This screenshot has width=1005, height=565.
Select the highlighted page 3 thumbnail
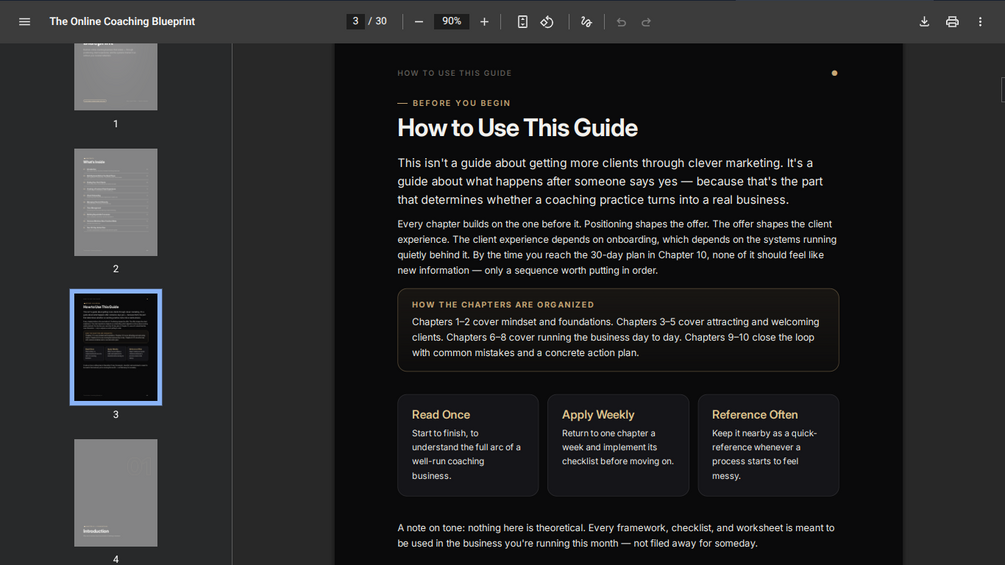pos(115,347)
